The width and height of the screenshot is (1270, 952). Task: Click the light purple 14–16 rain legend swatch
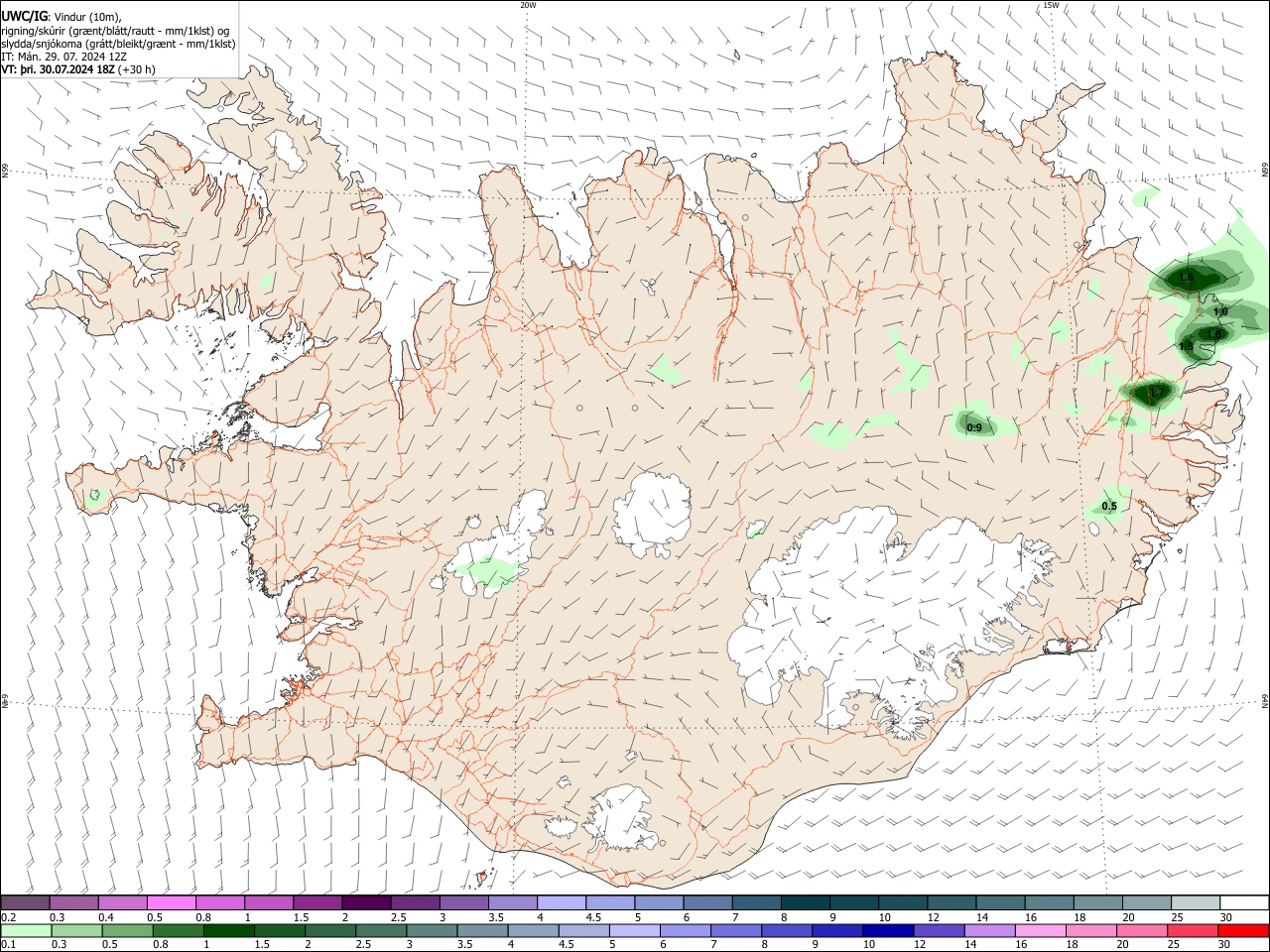pos(990,931)
